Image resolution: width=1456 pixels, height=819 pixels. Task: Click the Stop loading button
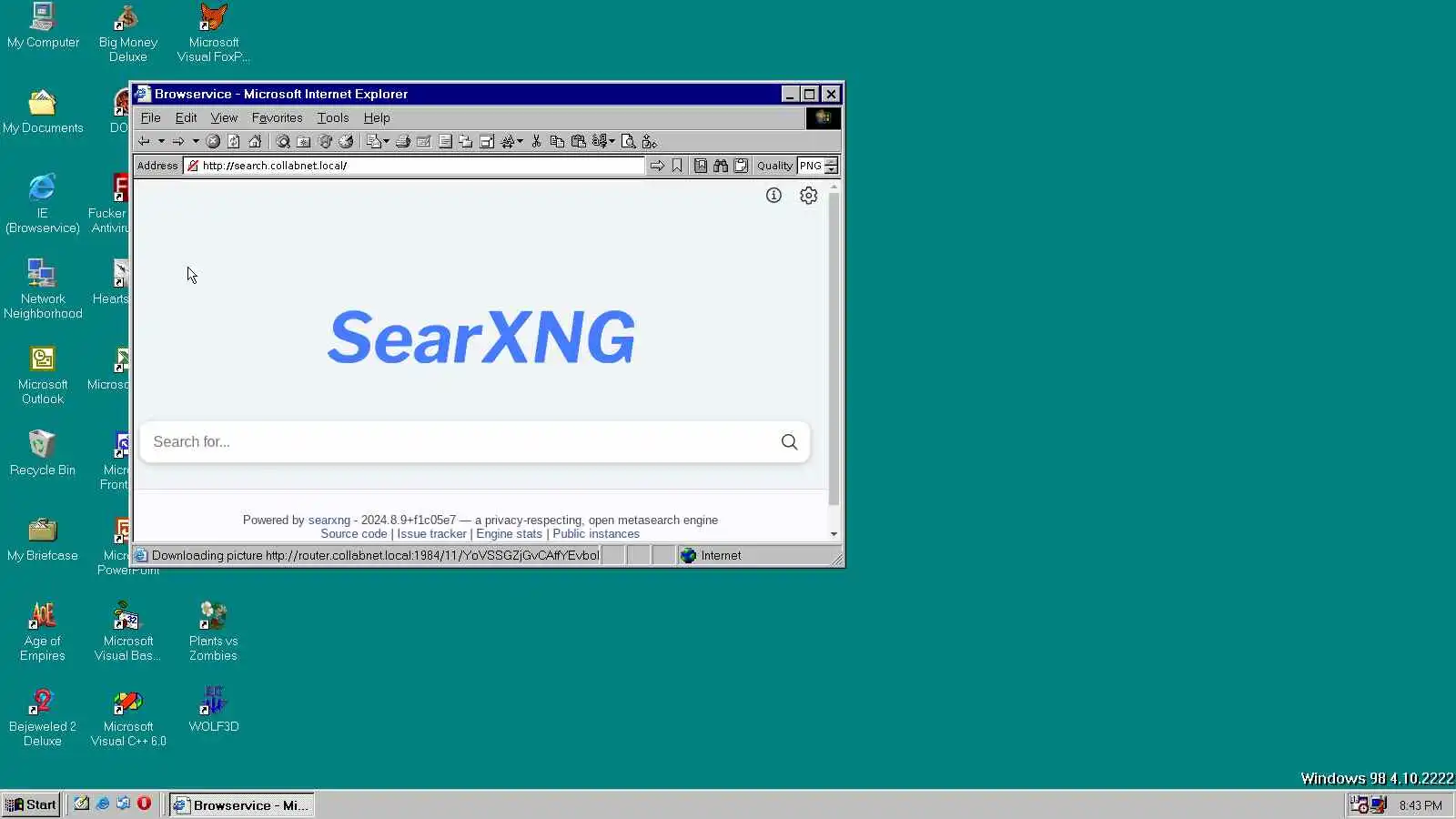(213, 141)
